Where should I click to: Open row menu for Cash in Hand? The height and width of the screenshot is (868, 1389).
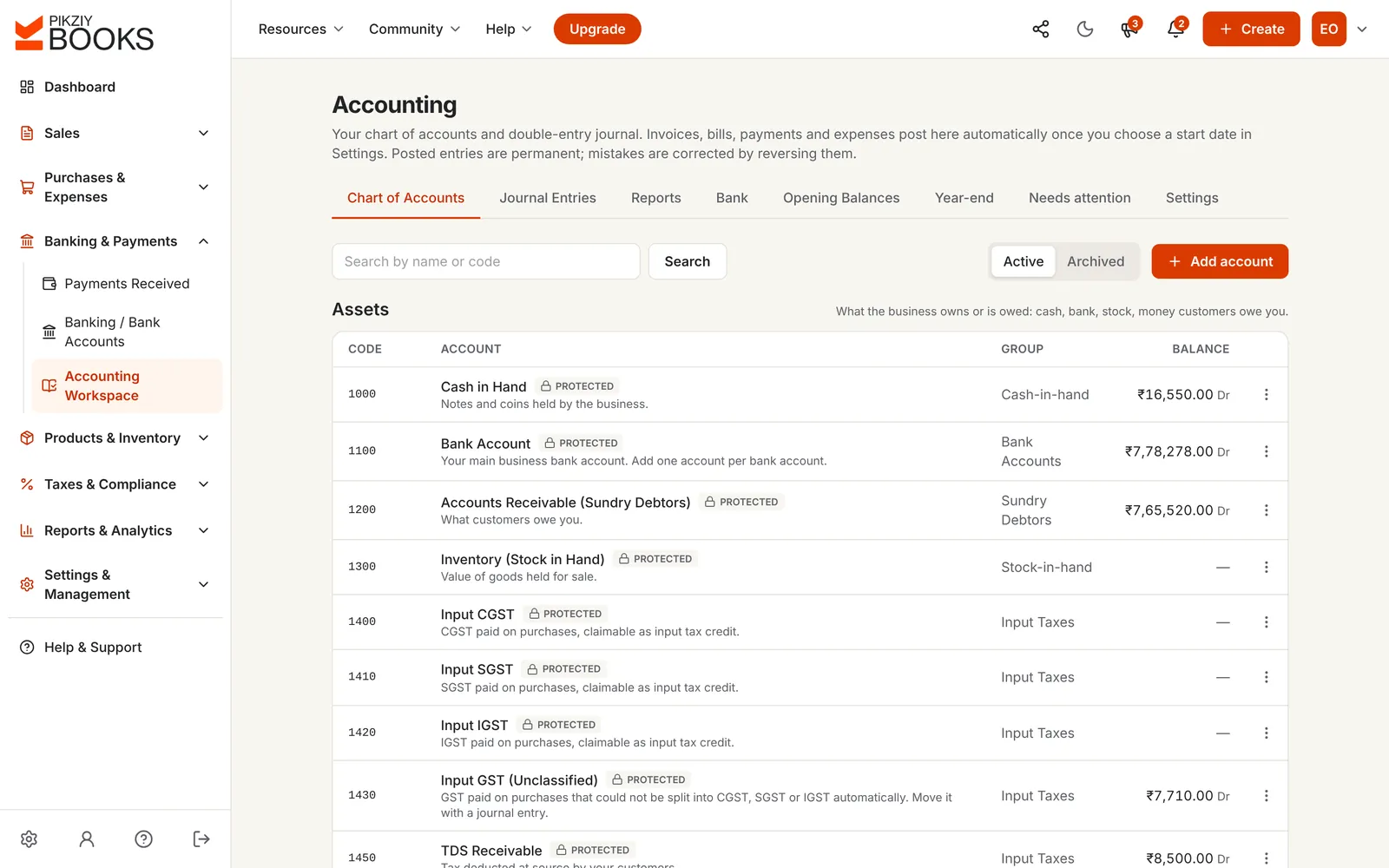point(1266,394)
